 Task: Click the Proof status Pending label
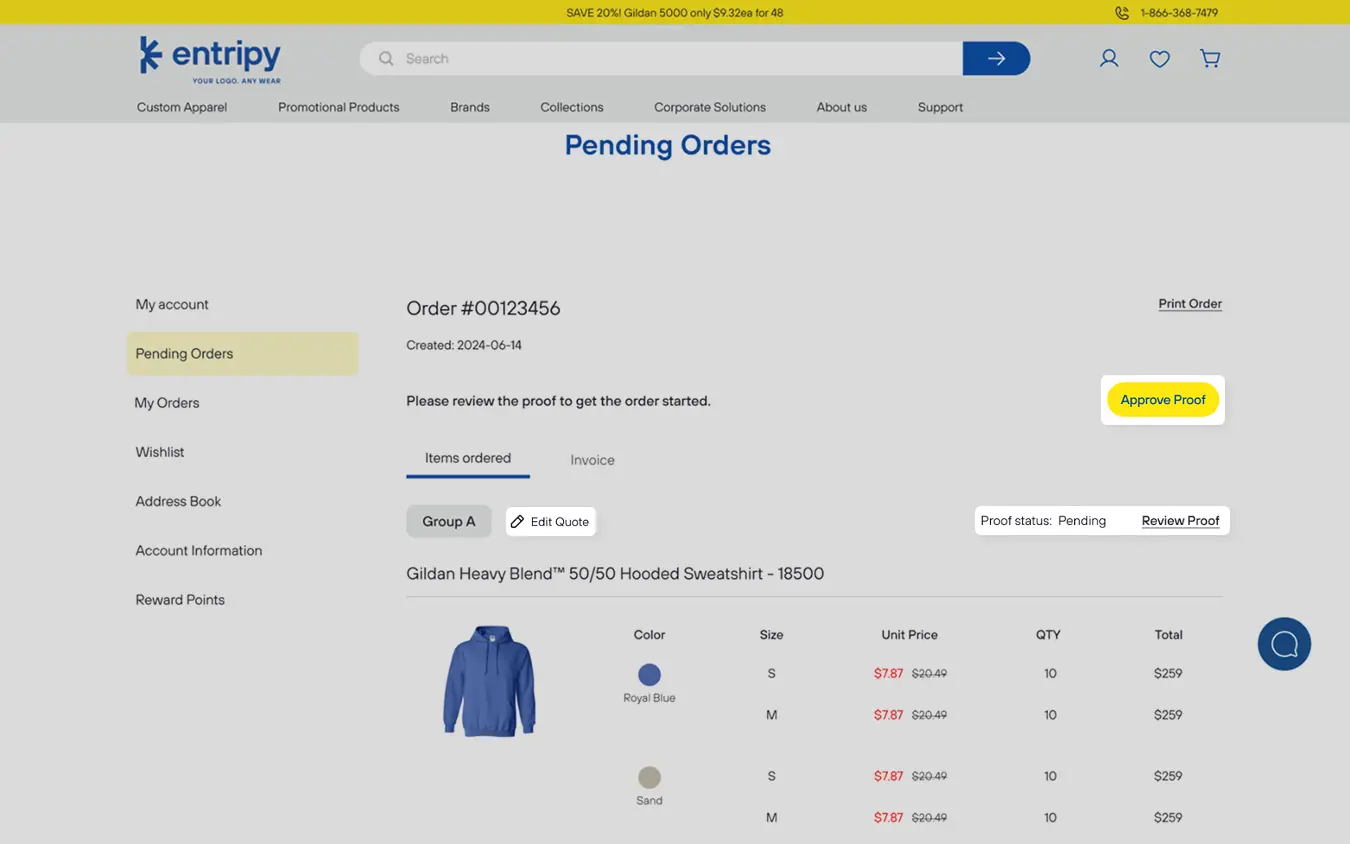coord(1043,521)
